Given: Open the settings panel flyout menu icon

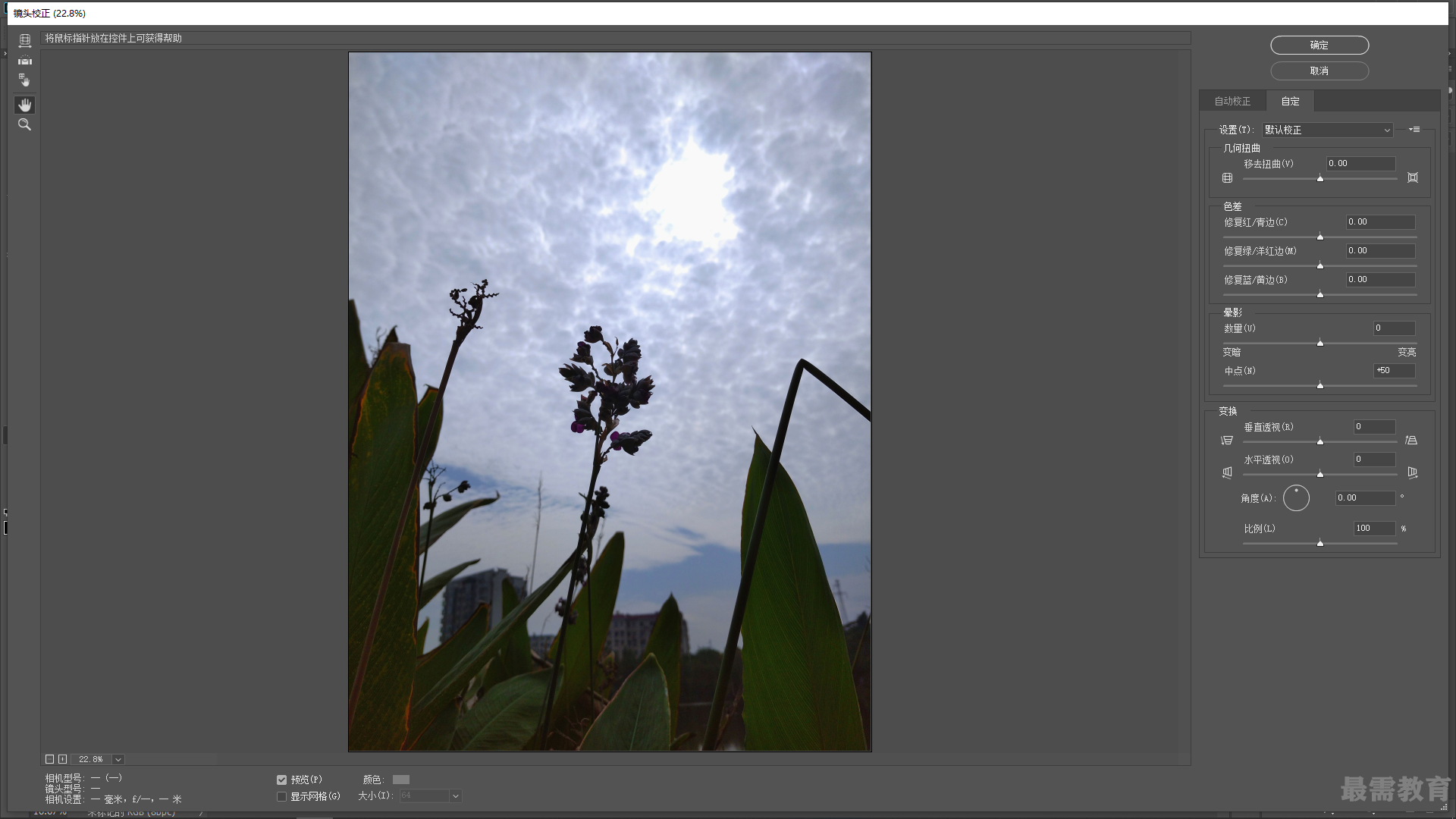Looking at the screenshot, I should point(1414,130).
